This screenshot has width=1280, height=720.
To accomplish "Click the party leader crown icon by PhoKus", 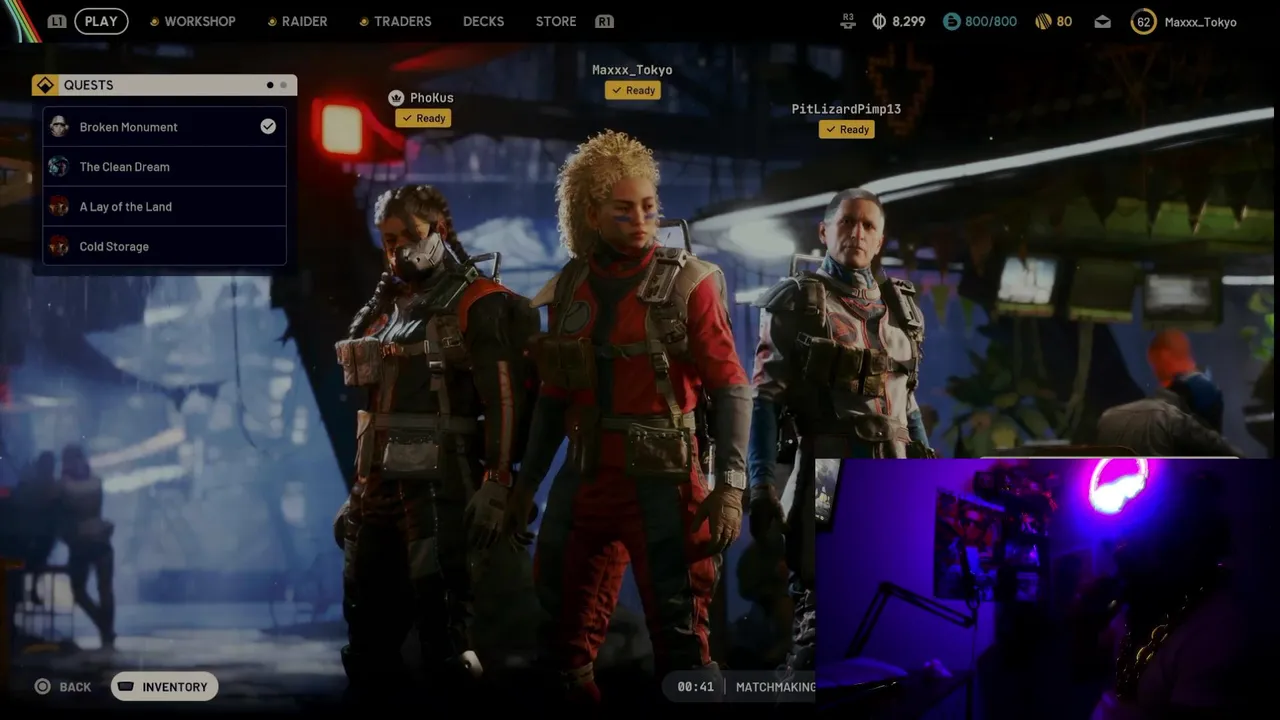I will click(x=396, y=98).
